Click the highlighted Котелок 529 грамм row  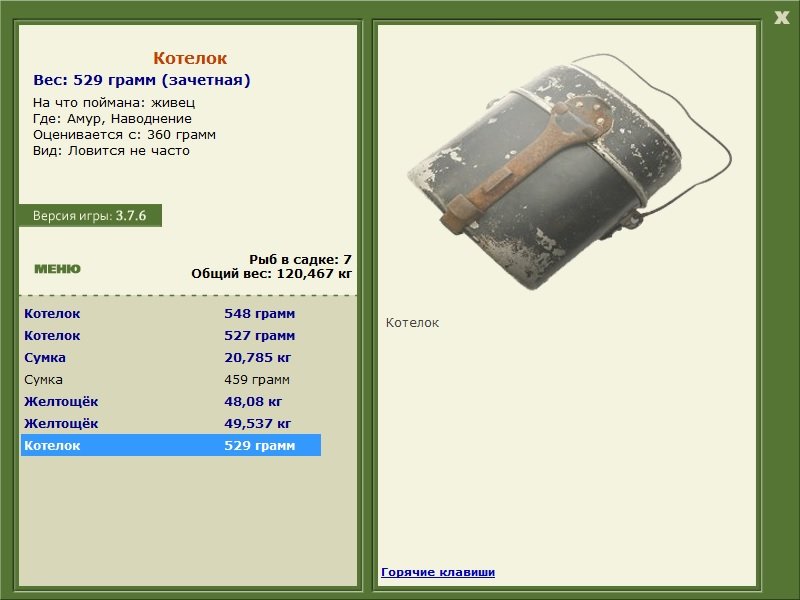[x=170, y=446]
